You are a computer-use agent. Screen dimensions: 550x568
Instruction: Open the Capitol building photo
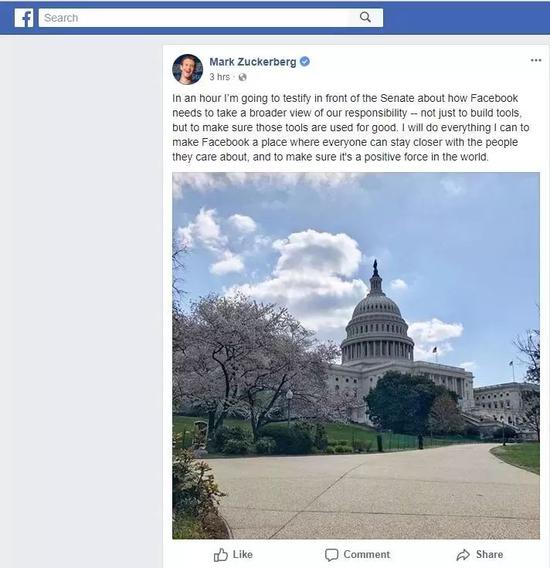pos(356,355)
